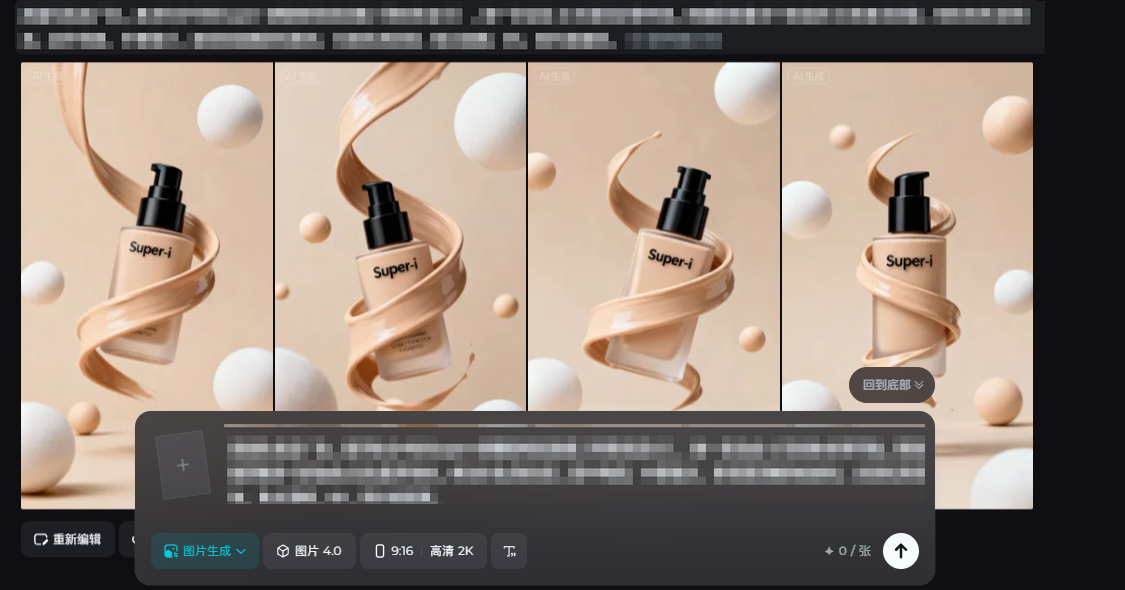This screenshot has width=1125, height=590.
Task: Open the 图片 4.0 model selector
Action: 309,551
